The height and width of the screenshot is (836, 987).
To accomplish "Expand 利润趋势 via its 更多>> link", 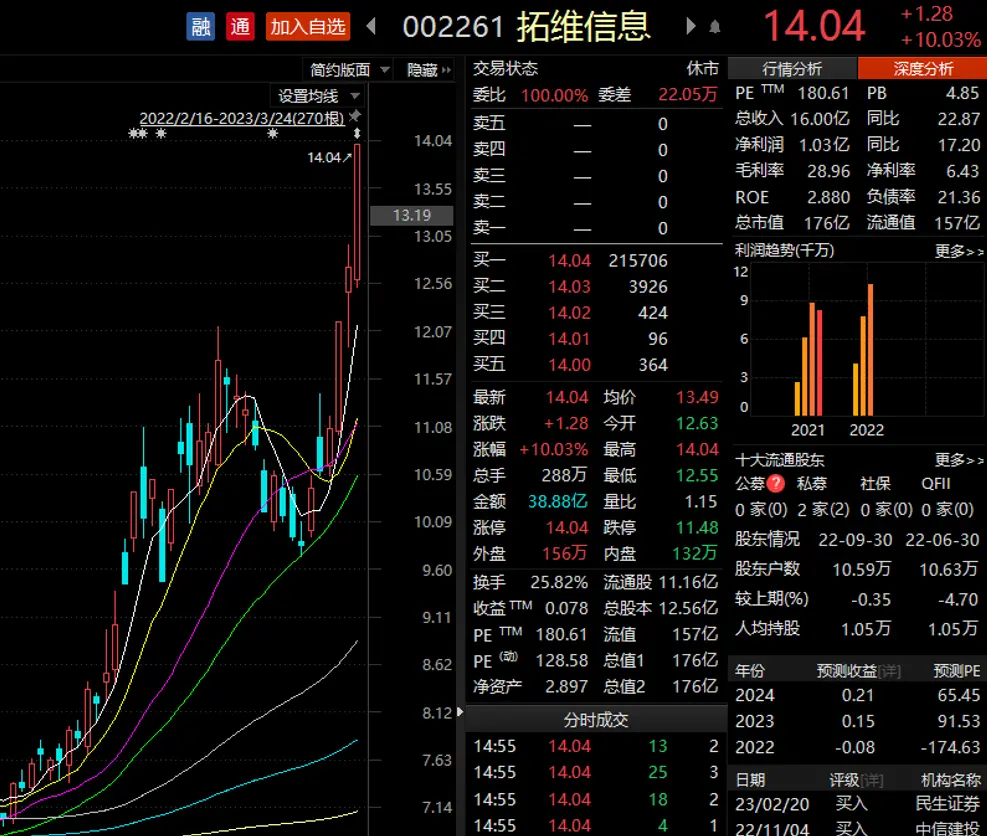I will tap(959, 251).
